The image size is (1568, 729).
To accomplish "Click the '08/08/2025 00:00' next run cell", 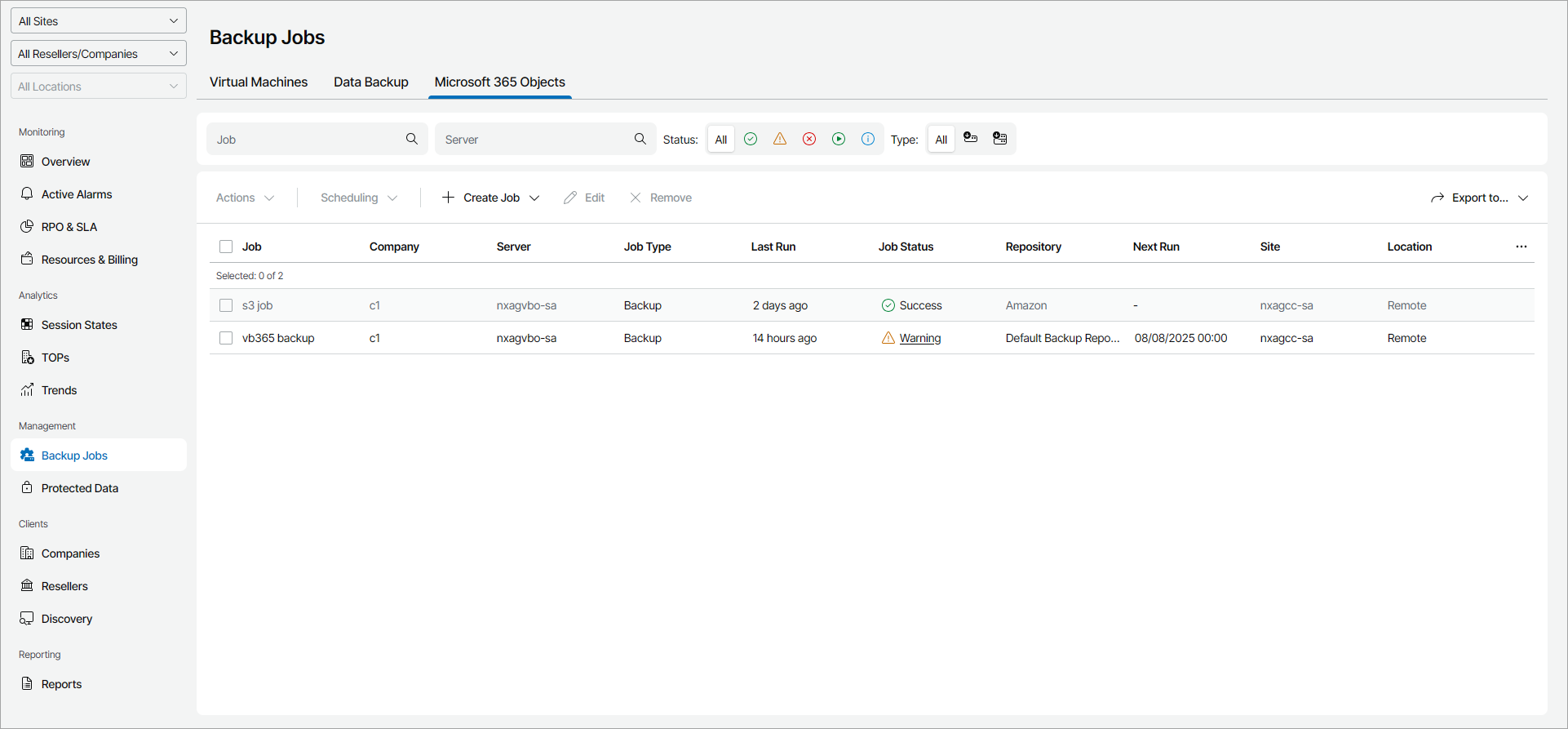I will (1181, 338).
